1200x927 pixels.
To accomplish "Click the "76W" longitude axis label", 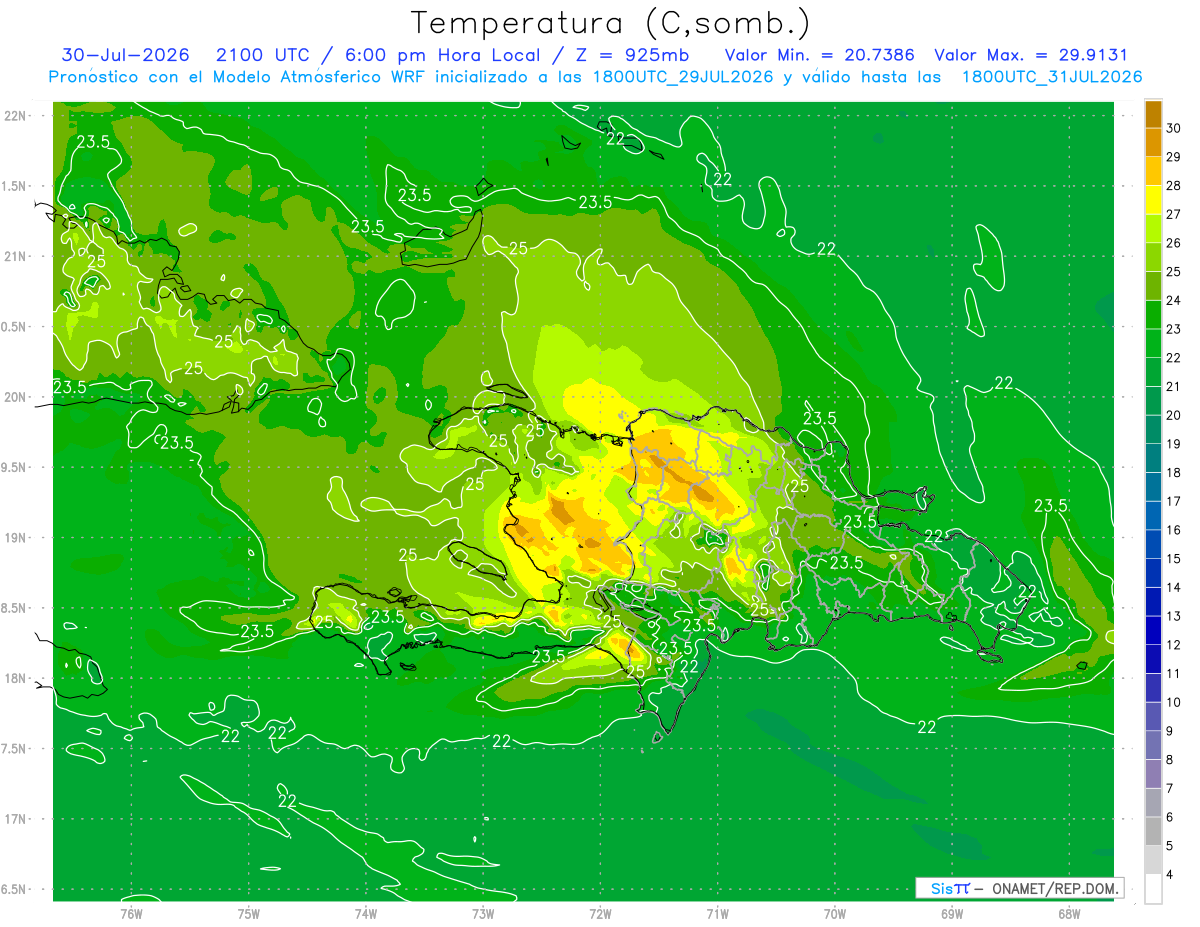I will coord(131,913).
